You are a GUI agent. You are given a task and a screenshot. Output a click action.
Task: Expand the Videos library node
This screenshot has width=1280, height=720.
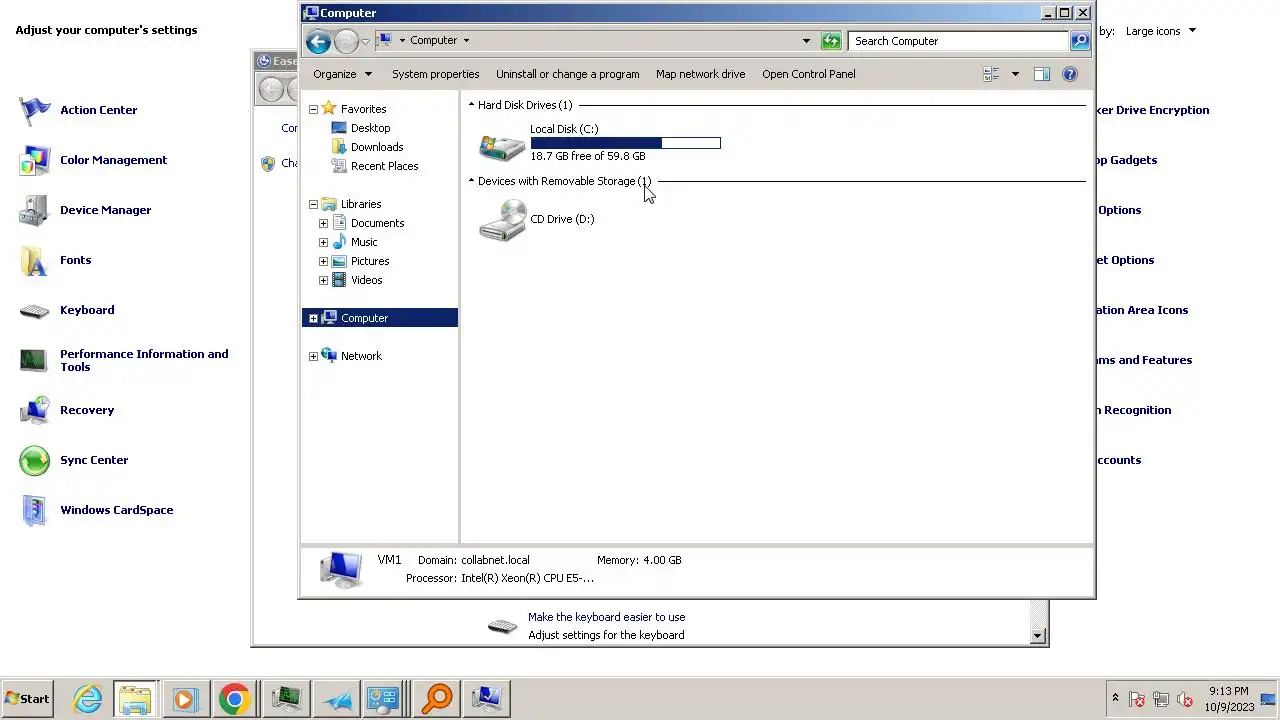pos(323,280)
